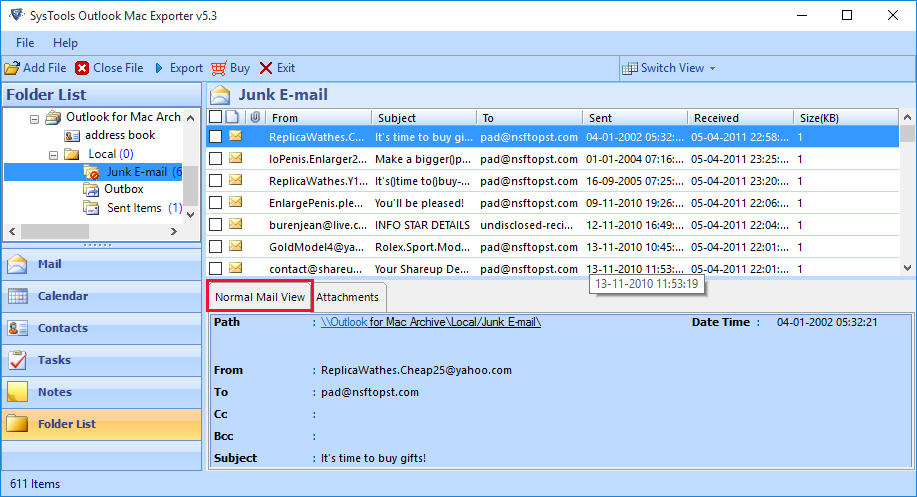The image size is (917, 497).
Task: Click the folder tree vertical scrollbar thumb
Action: click(191, 185)
